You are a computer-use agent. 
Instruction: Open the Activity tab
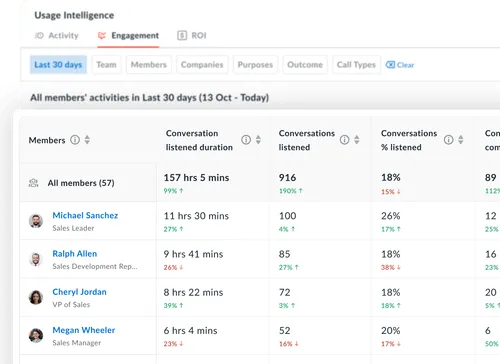(x=57, y=35)
